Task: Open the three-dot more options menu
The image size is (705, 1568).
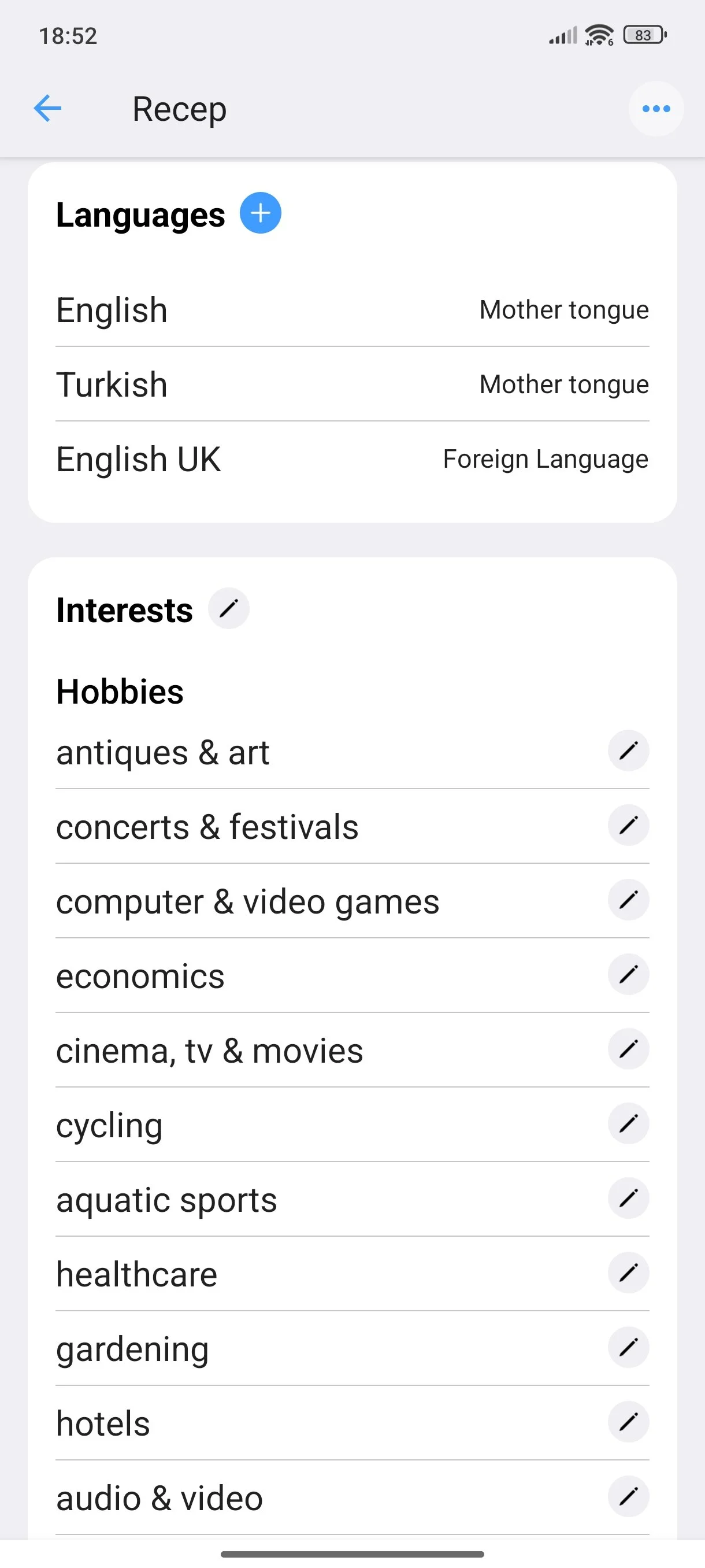Action: [656, 109]
